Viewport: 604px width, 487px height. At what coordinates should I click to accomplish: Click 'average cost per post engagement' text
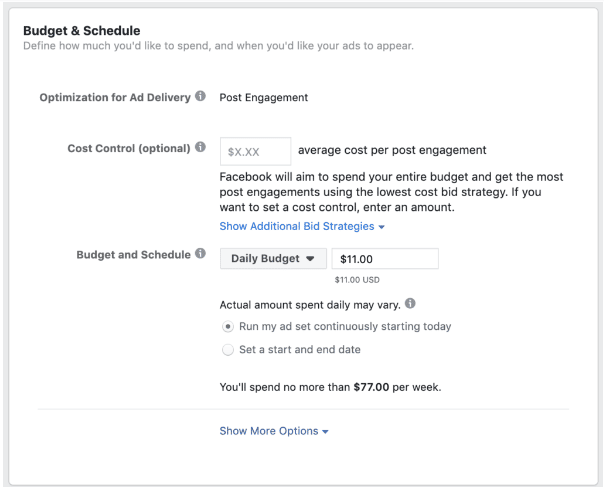[x=392, y=150]
